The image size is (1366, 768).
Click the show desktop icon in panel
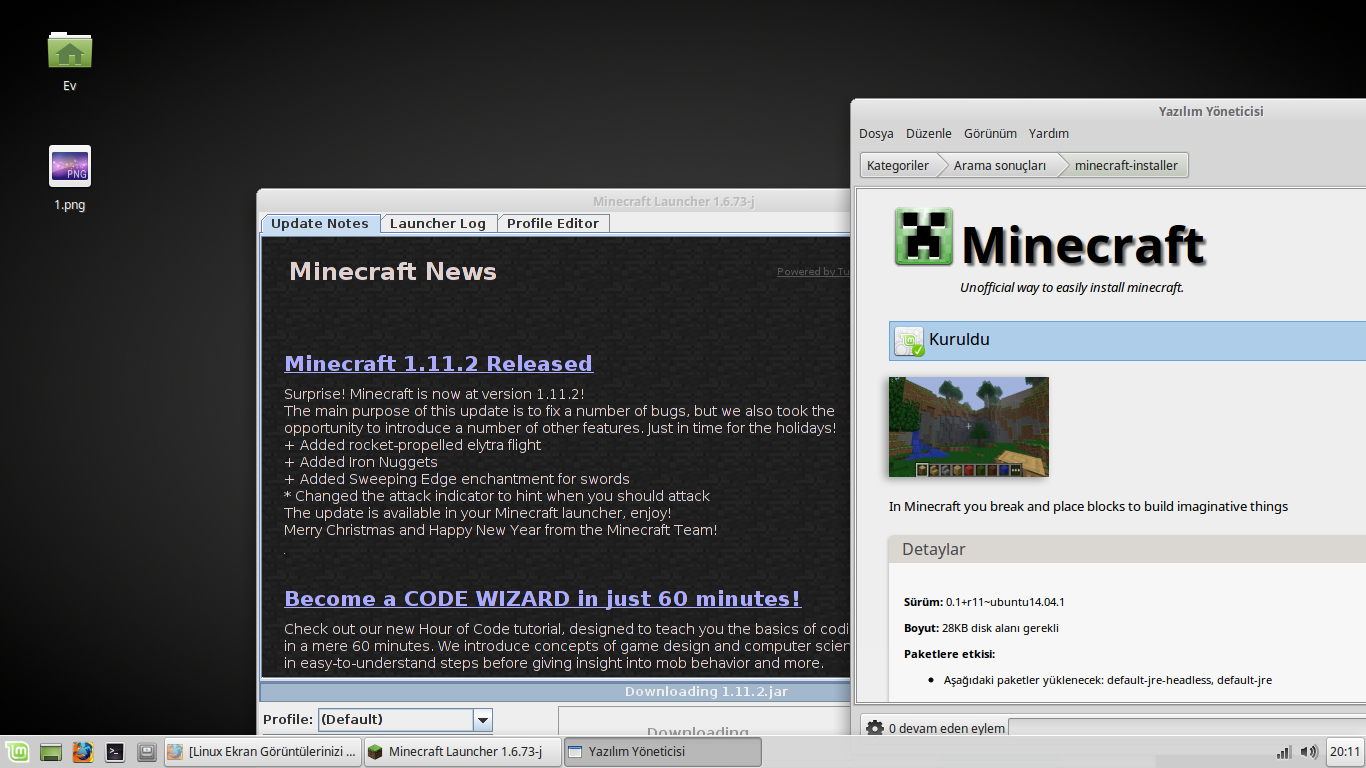pyautogui.click(x=51, y=751)
